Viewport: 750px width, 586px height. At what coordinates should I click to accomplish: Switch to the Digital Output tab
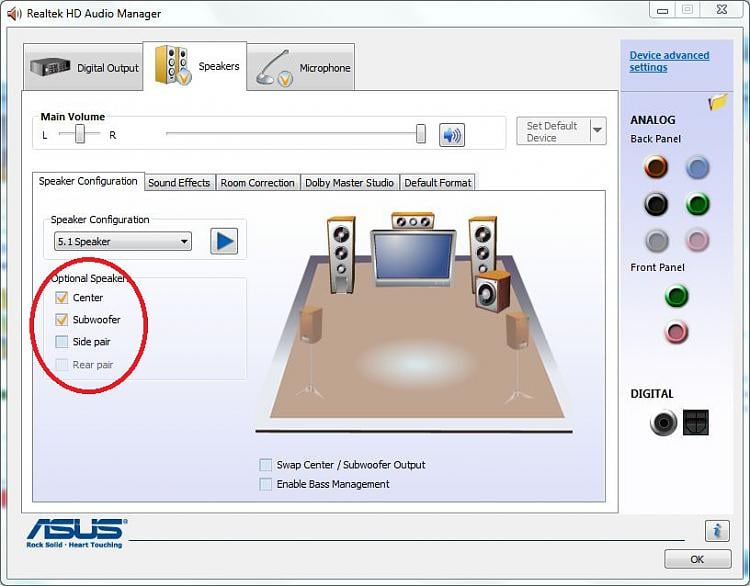click(83, 67)
